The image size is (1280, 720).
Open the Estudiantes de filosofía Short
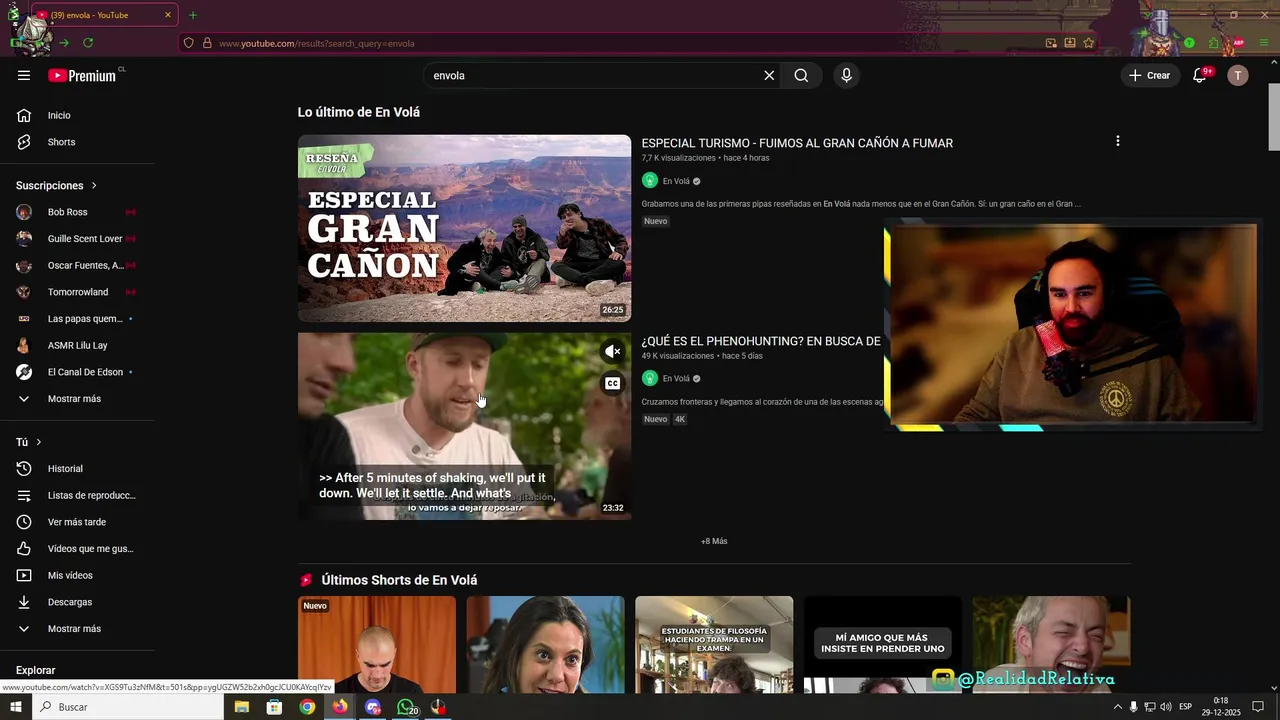(x=714, y=645)
